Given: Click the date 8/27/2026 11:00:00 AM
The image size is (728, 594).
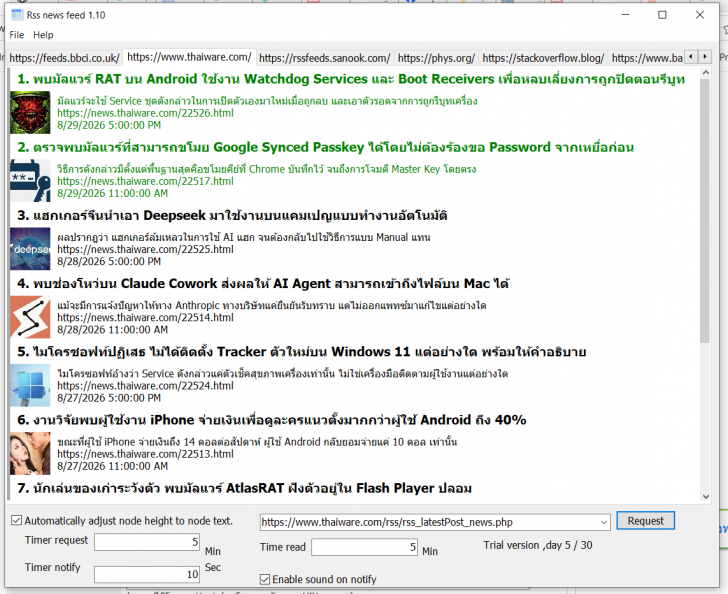Looking at the screenshot, I should [x=112, y=467].
